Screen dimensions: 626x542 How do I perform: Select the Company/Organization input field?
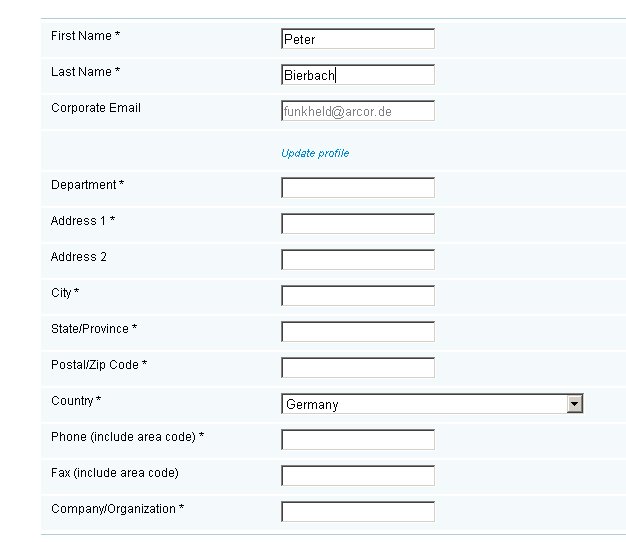(358, 511)
